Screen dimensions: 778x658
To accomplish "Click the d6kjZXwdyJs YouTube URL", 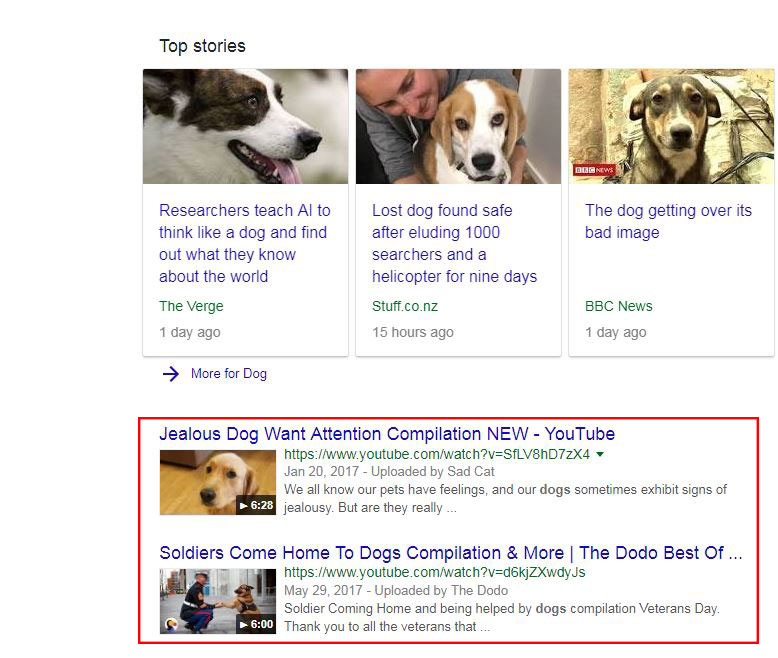I will click(x=435, y=573).
